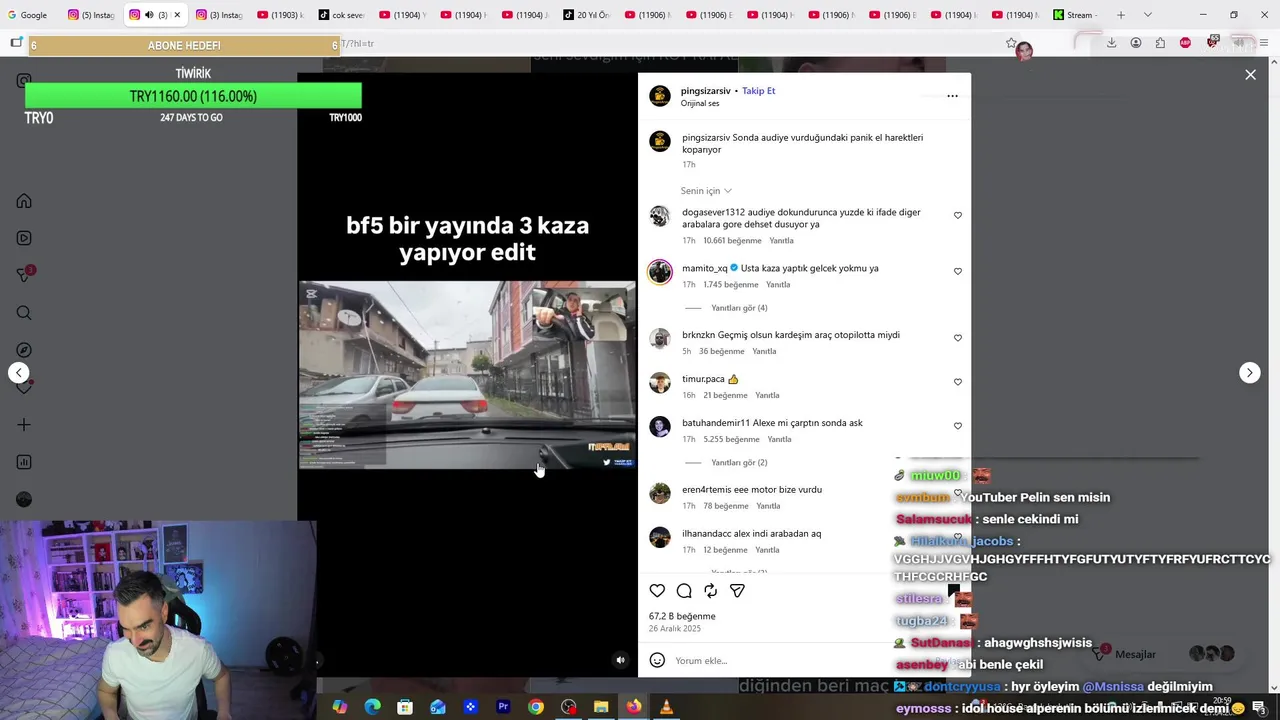Viewport: 1280px width, 720px height.
Task: Go to the previous post arrow
Action: (19, 373)
